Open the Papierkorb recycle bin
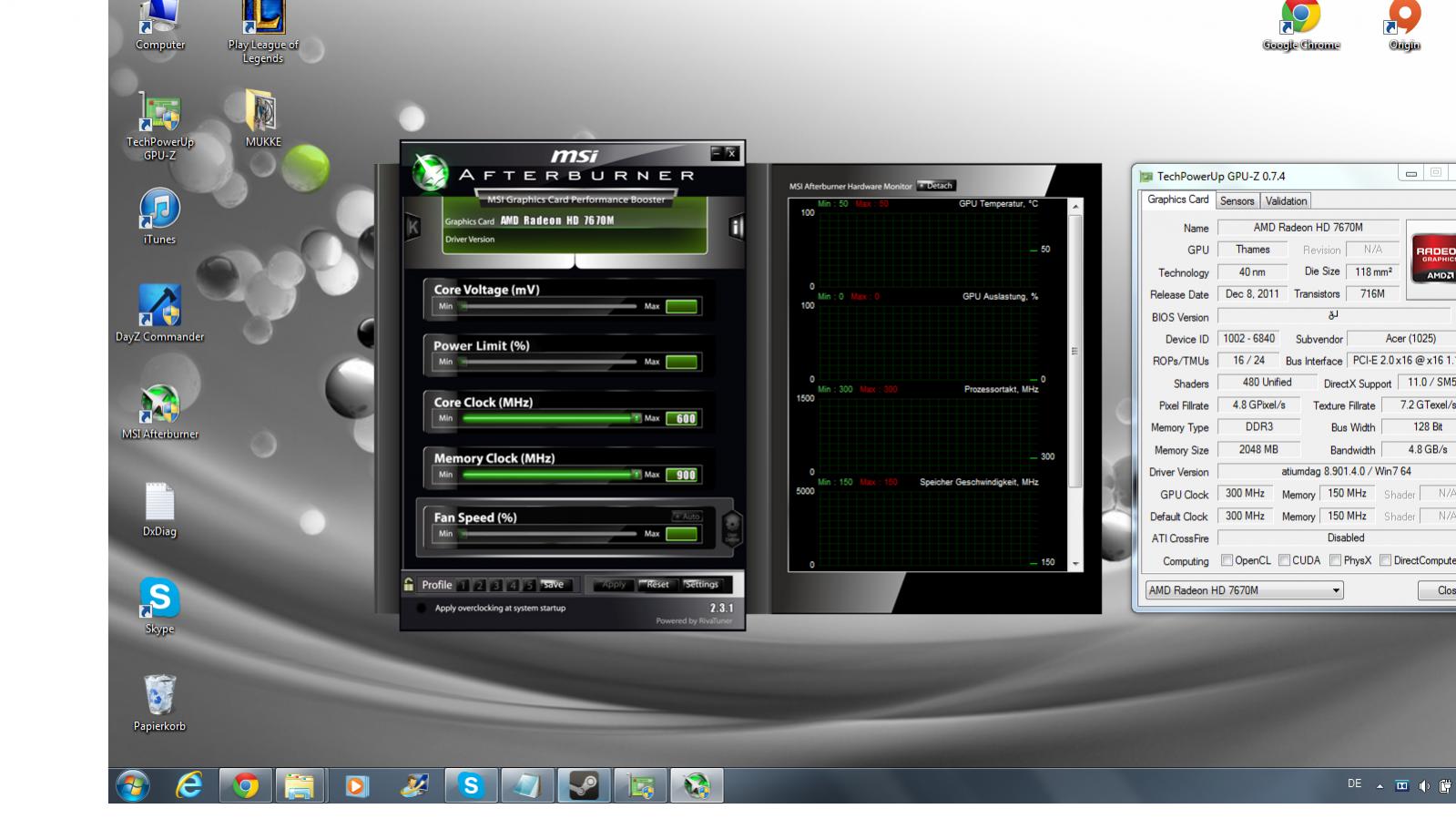Screen dimensions: 1456x819 tap(159, 703)
